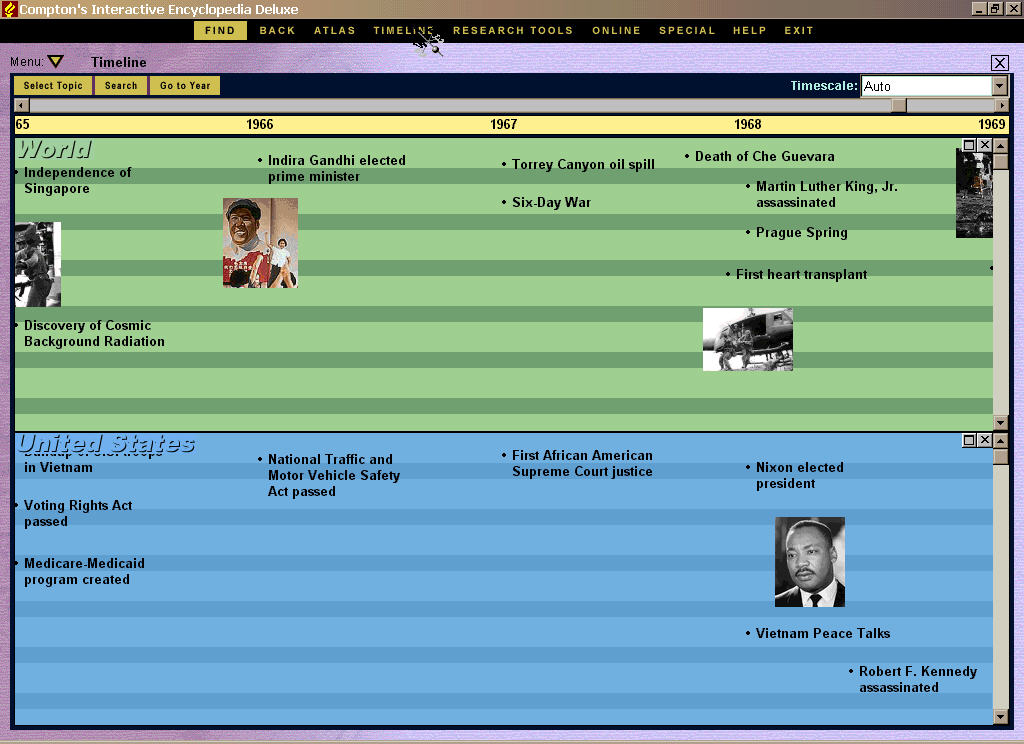Click the Search button
Image resolution: width=1024 pixels, height=744 pixels.
pyautogui.click(x=120, y=85)
